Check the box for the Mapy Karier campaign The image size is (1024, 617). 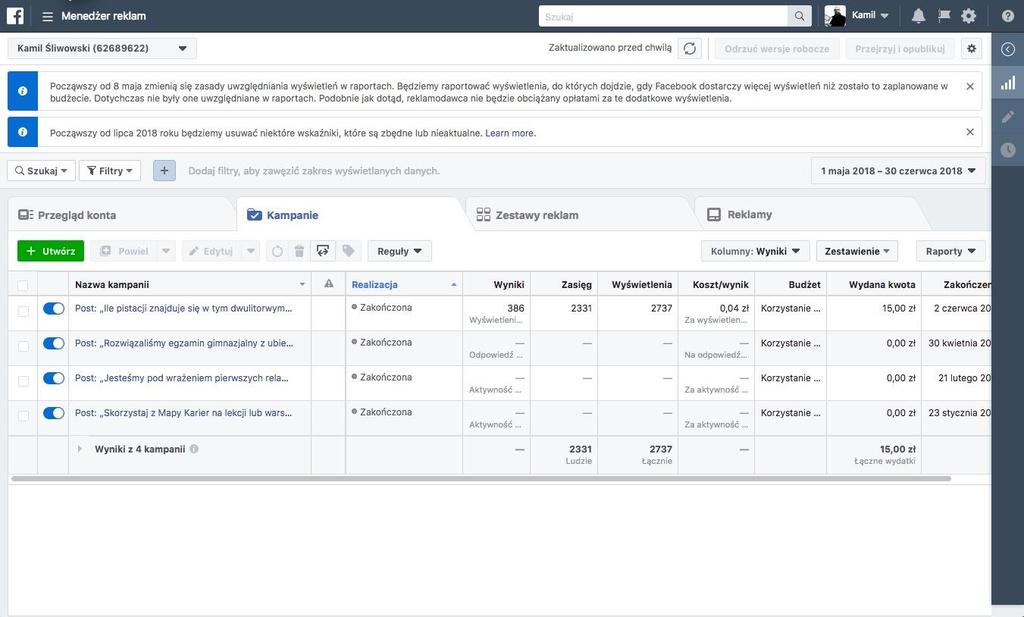[x=23, y=415]
